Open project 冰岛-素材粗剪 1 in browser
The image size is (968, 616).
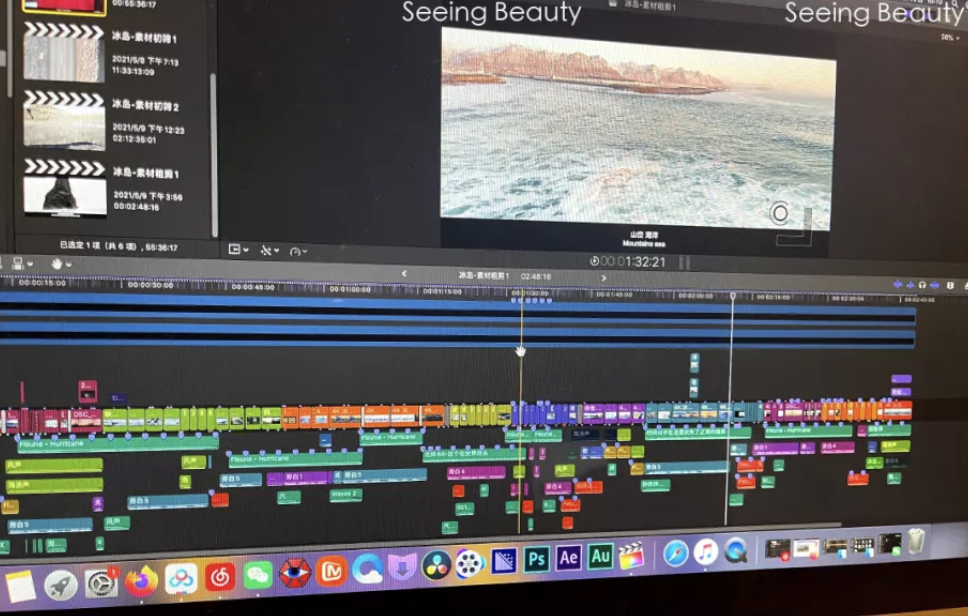point(145,173)
